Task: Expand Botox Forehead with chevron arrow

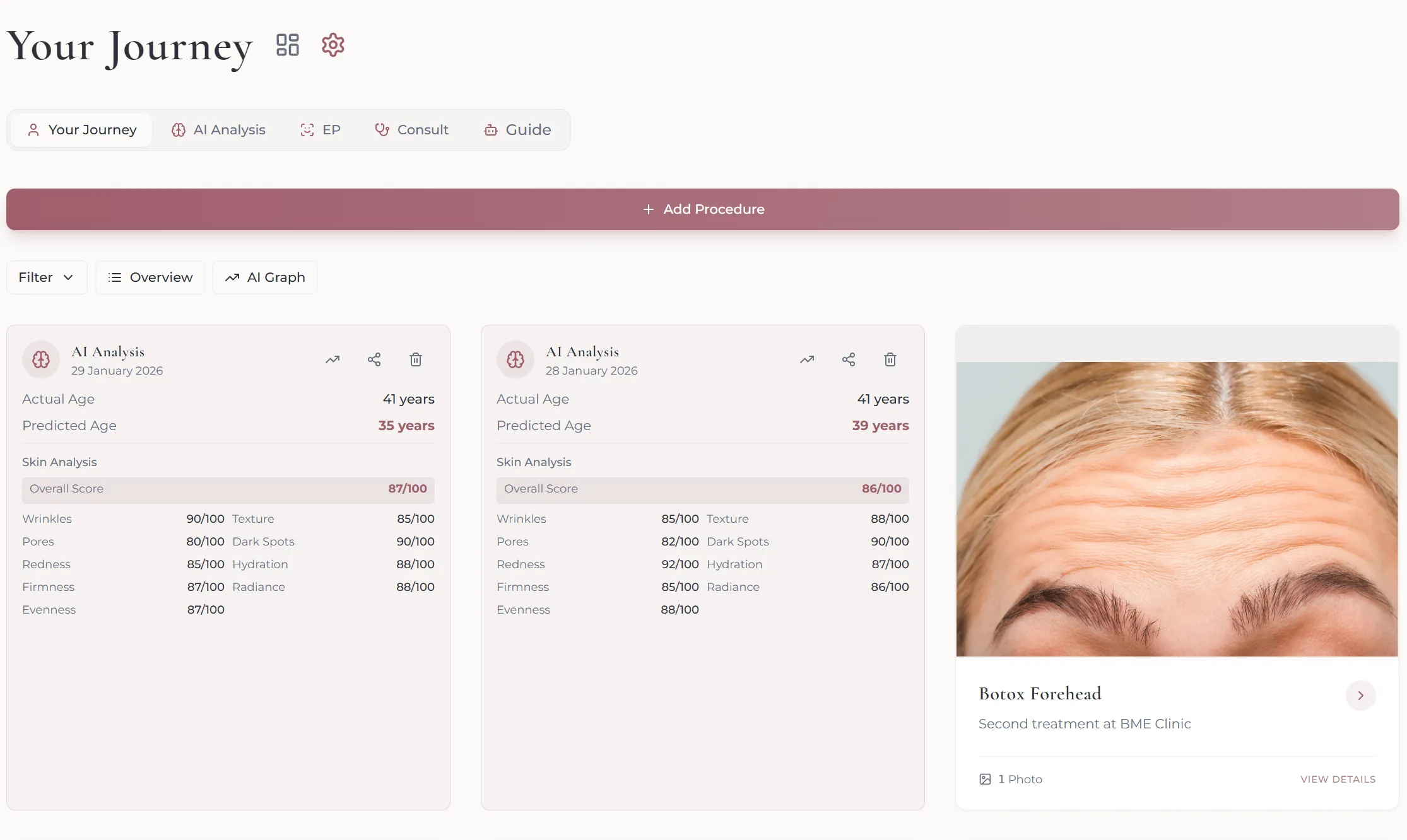Action: (x=1360, y=696)
